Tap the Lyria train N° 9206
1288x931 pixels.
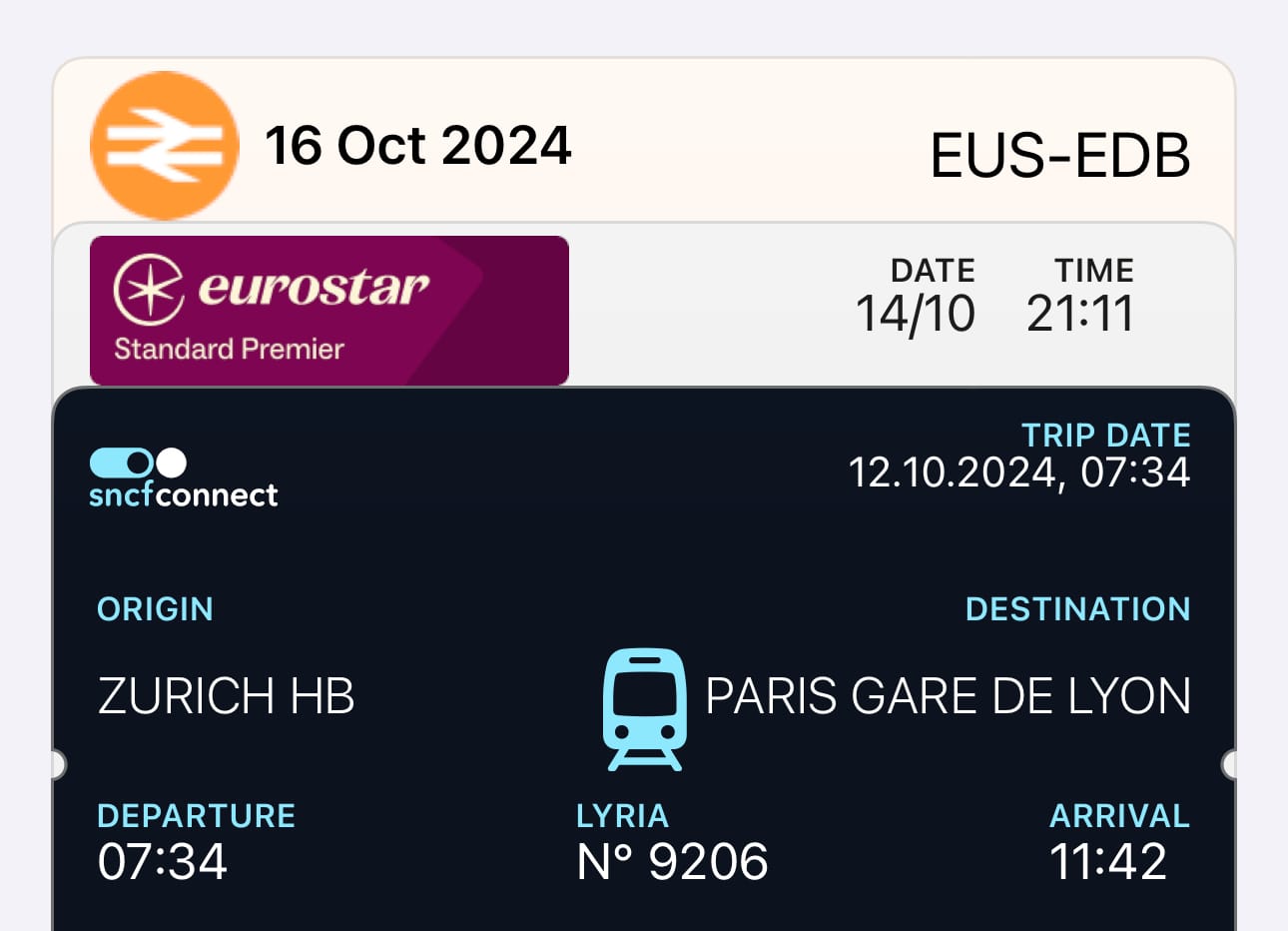pyautogui.click(x=673, y=861)
